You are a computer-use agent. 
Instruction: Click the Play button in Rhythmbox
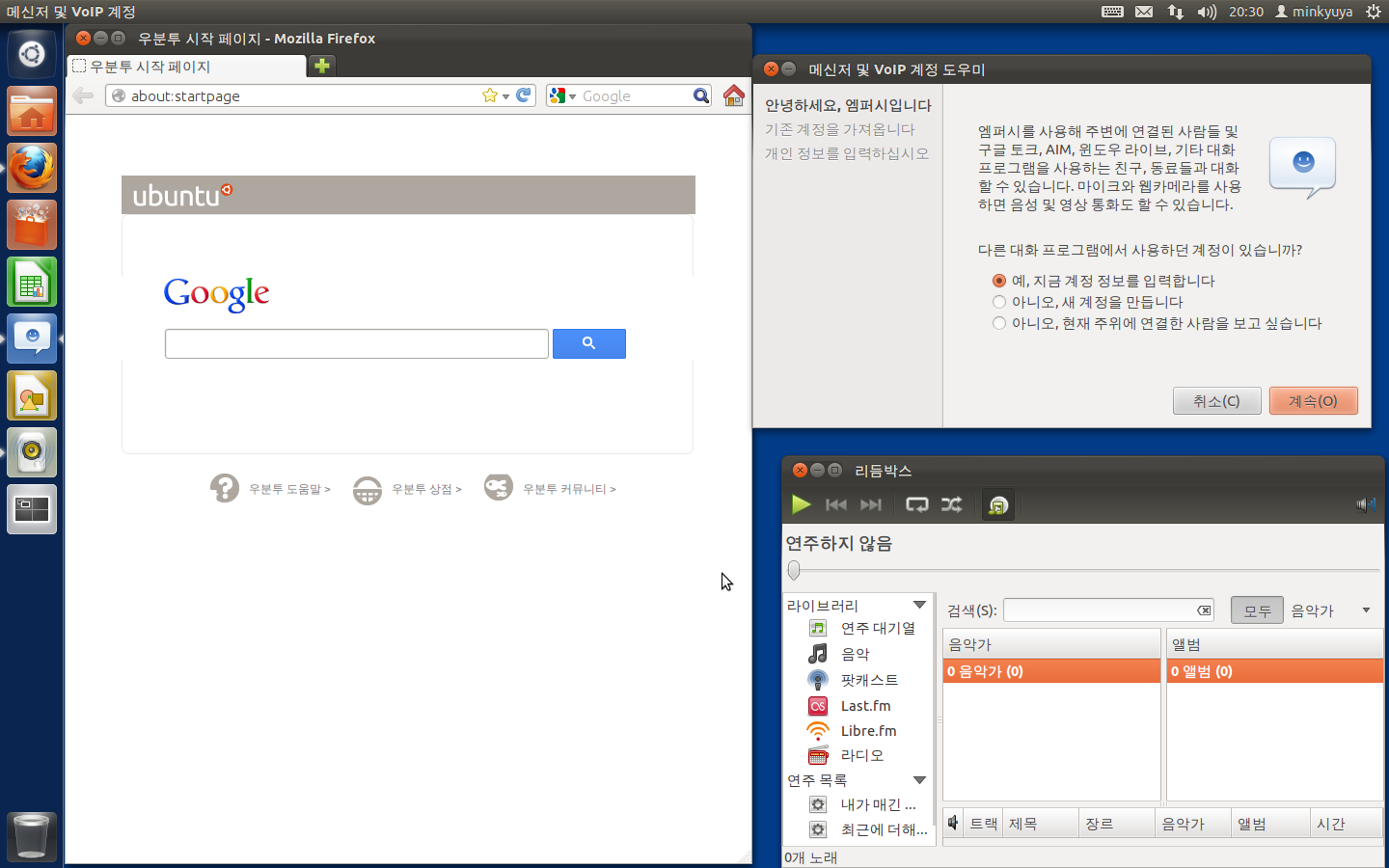[x=801, y=504]
